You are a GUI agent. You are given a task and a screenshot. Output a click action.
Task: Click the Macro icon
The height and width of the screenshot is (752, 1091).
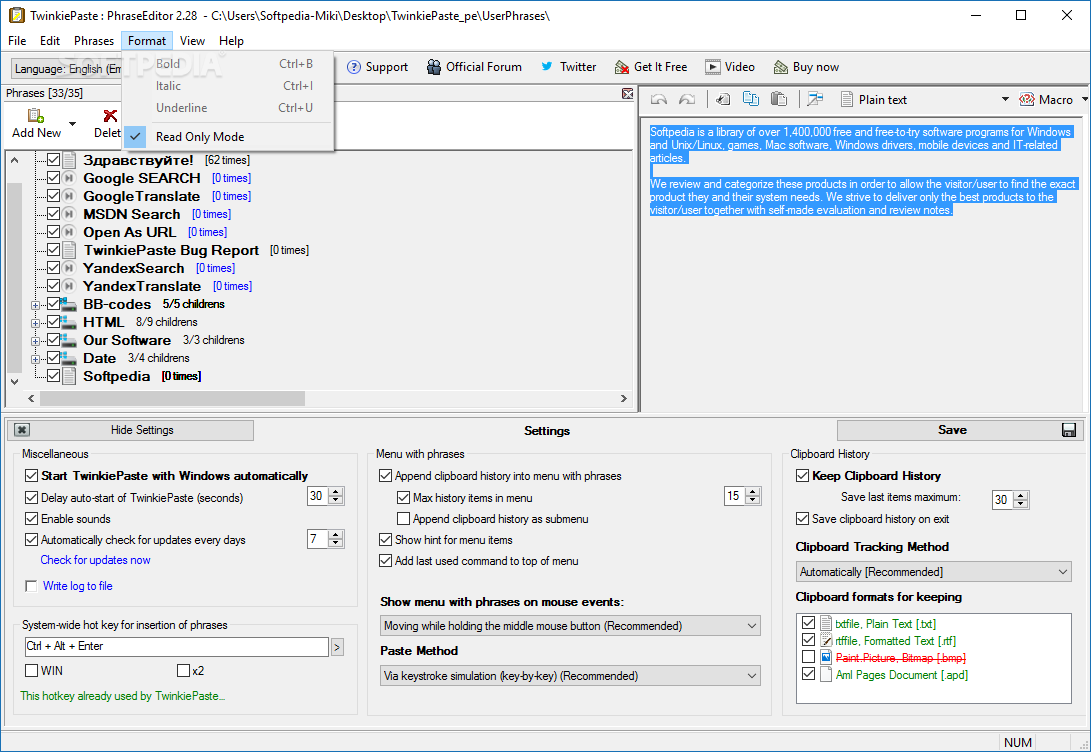1026,99
